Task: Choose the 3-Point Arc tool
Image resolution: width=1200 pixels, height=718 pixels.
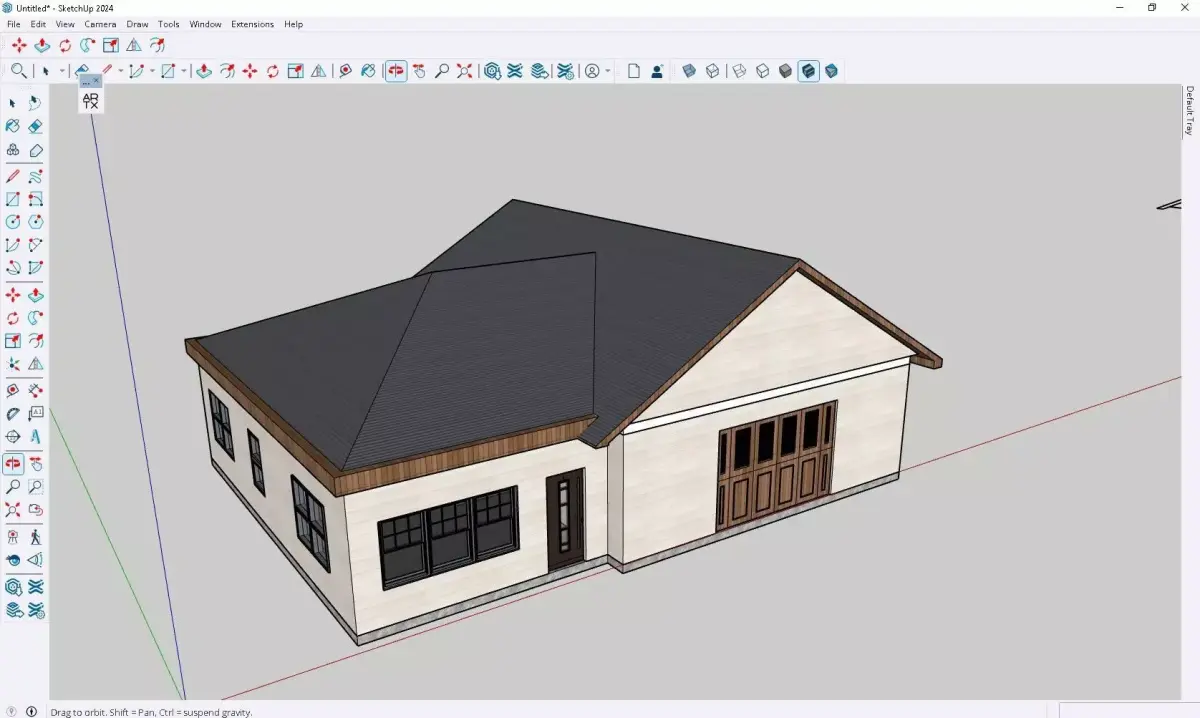Action: [13, 268]
